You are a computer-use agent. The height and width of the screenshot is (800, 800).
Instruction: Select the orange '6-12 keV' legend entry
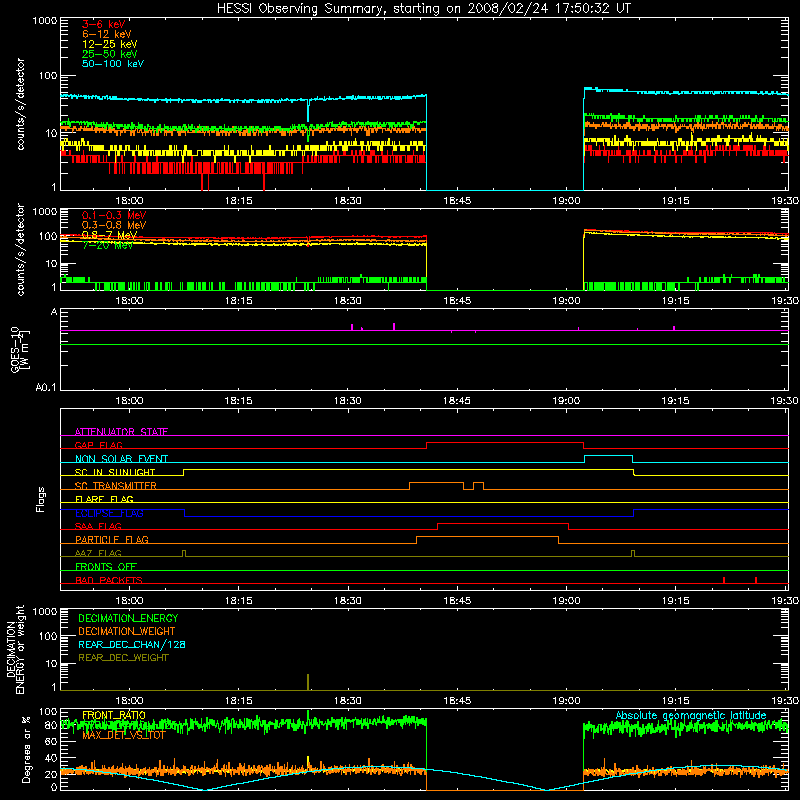tap(107, 34)
